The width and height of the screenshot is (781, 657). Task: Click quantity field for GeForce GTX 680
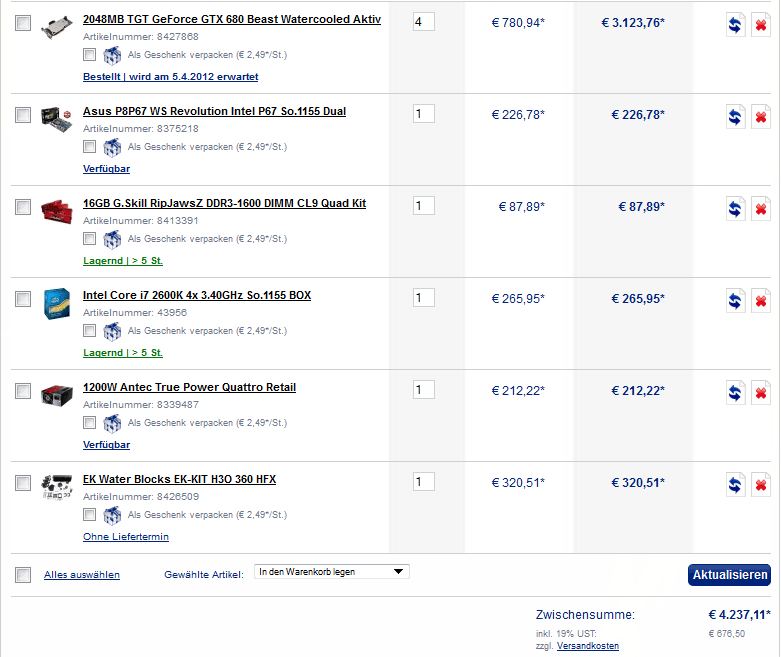(x=424, y=22)
